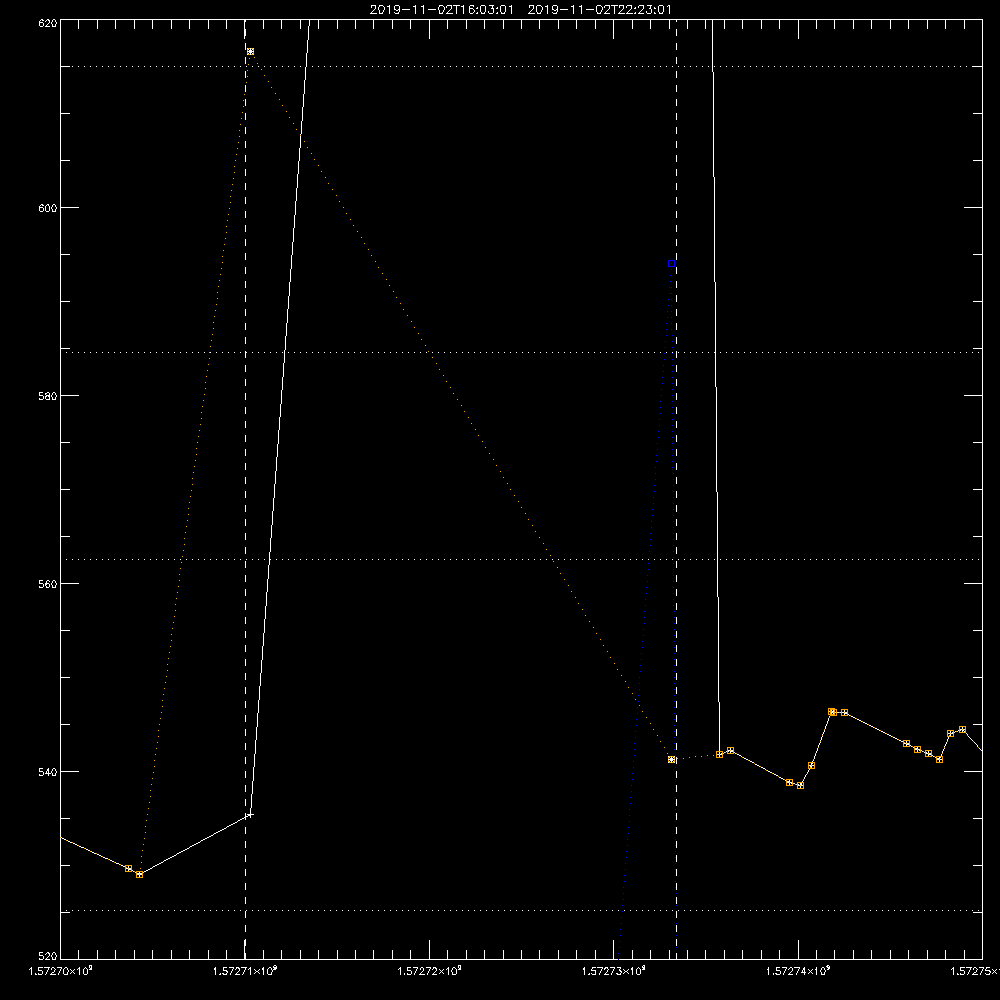Click the end timestamp 2019-11-02T22:23:01
This screenshot has width=1000, height=1000.
pyautogui.click(x=599, y=10)
